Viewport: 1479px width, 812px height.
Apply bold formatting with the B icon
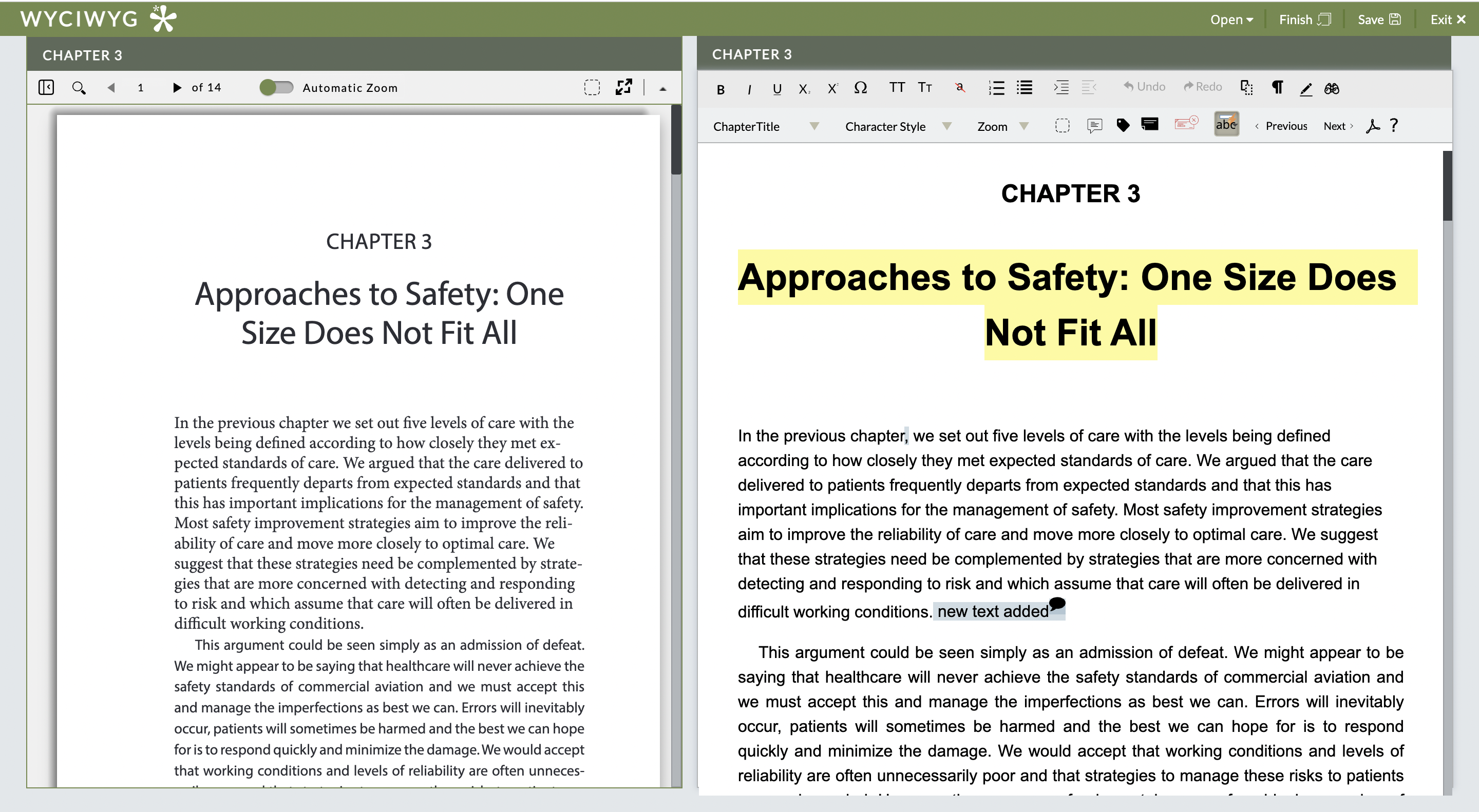click(x=720, y=89)
